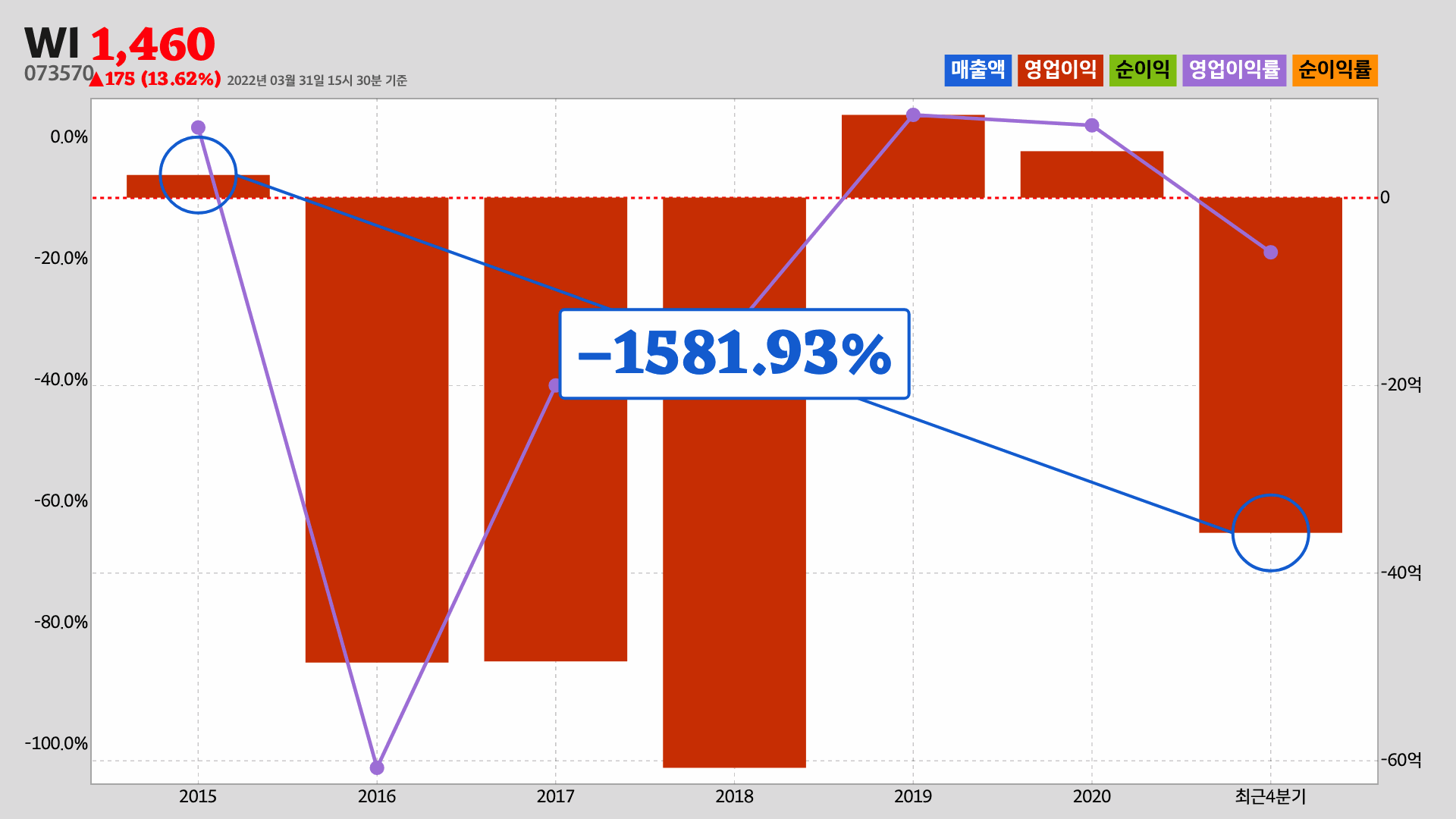Toggle the 영업이익률 legend label
This screenshot has height=819, width=1456.
(1234, 70)
